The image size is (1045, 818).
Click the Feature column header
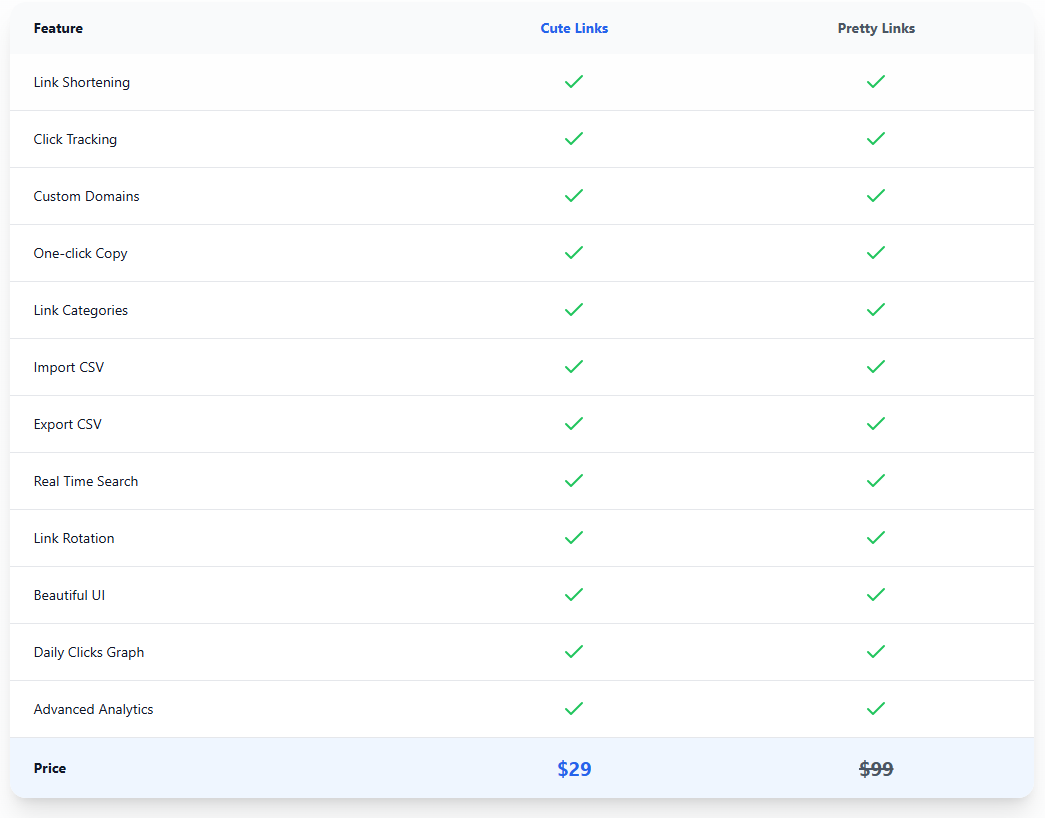(x=58, y=29)
